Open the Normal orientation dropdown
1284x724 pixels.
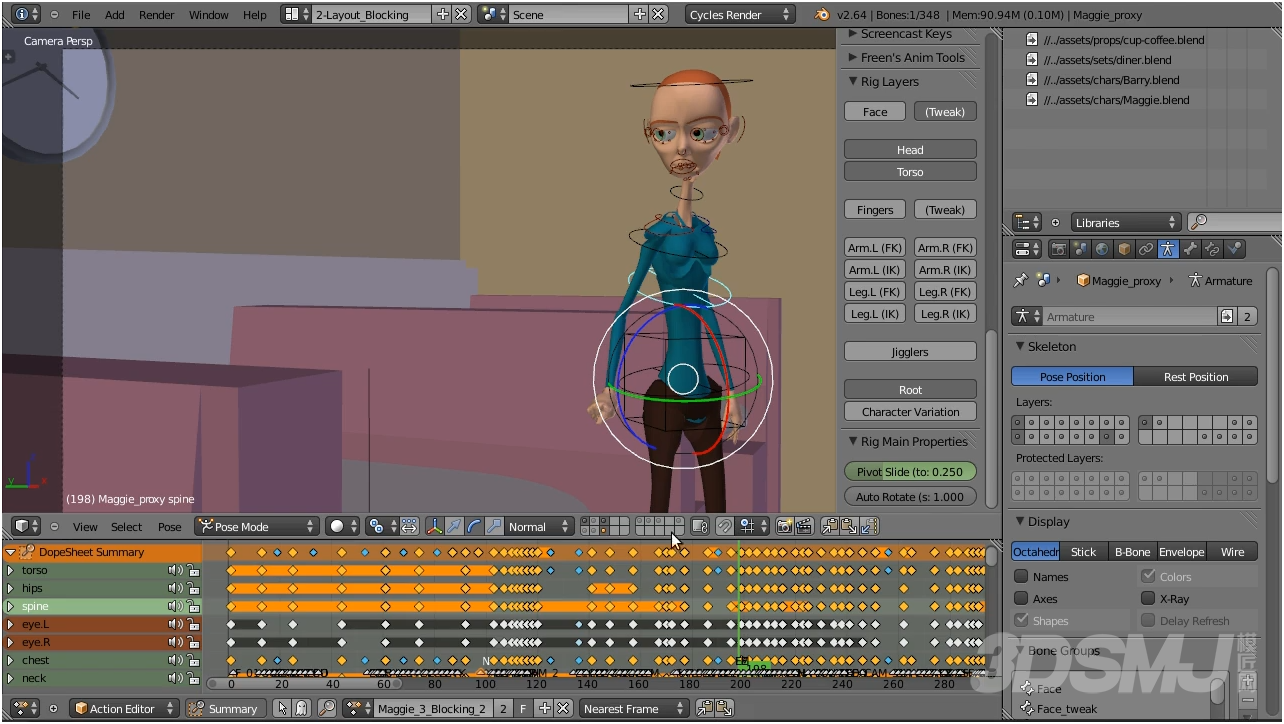[x=539, y=526]
